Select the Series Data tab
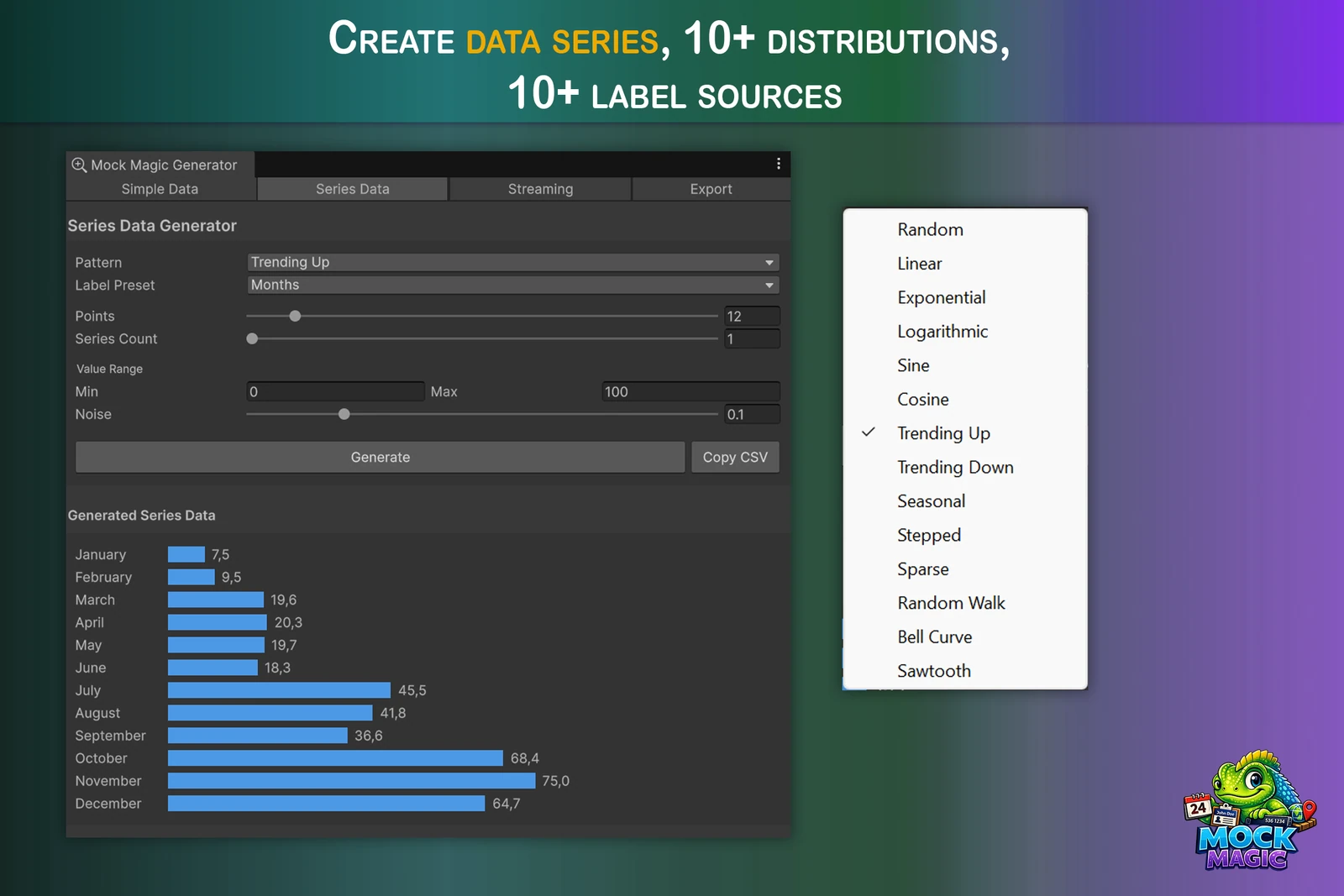Viewport: 1344px width, 896px height. 352,189
